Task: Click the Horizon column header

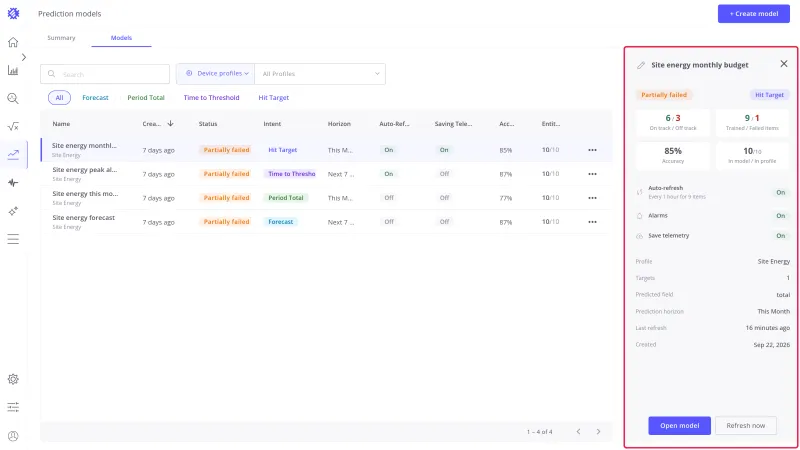Action: click(339, 124)
